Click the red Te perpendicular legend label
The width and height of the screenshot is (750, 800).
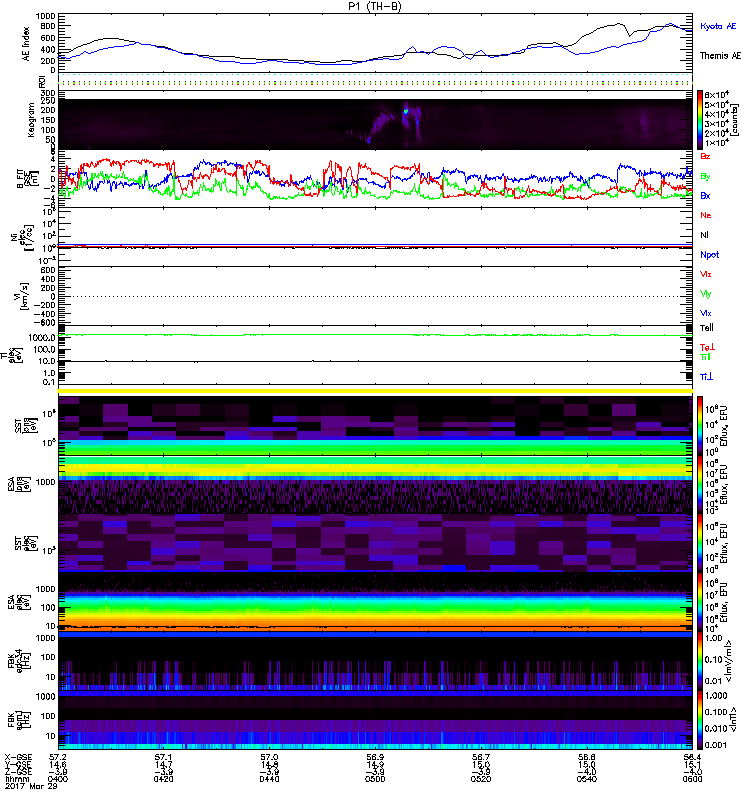pos(707,347)
